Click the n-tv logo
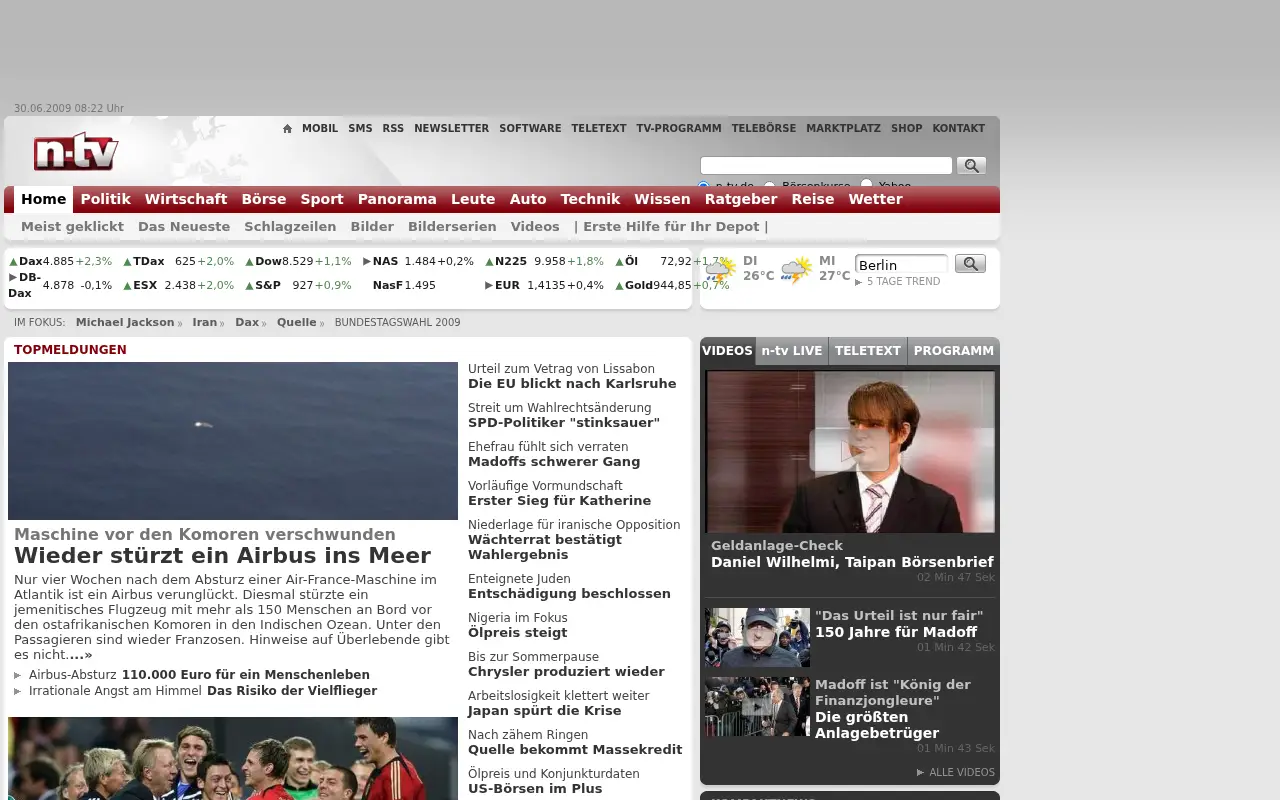The height and width of the screenshot is (800, 1280). click(76, 151)
